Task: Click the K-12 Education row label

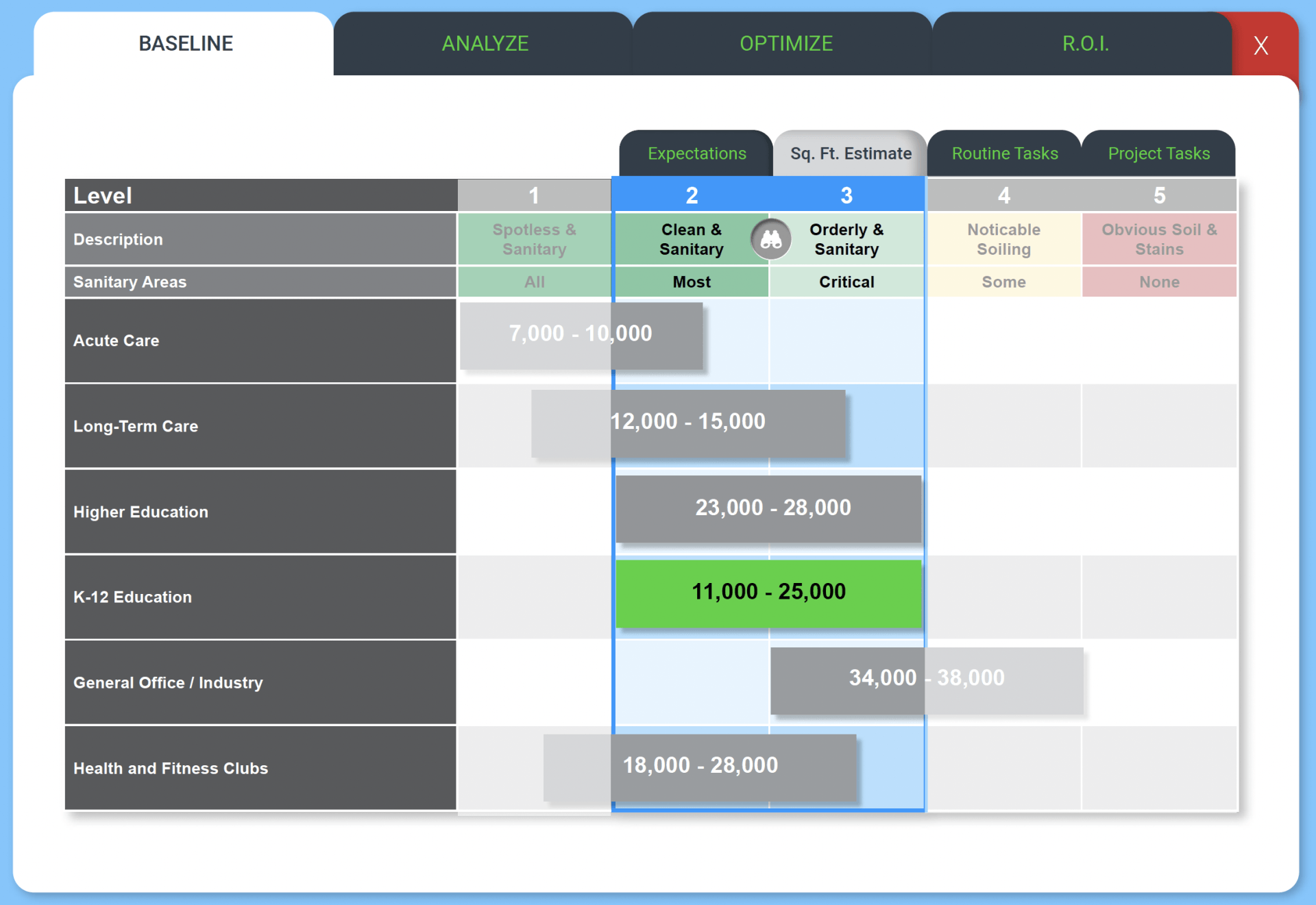Action: pos(260,597)
